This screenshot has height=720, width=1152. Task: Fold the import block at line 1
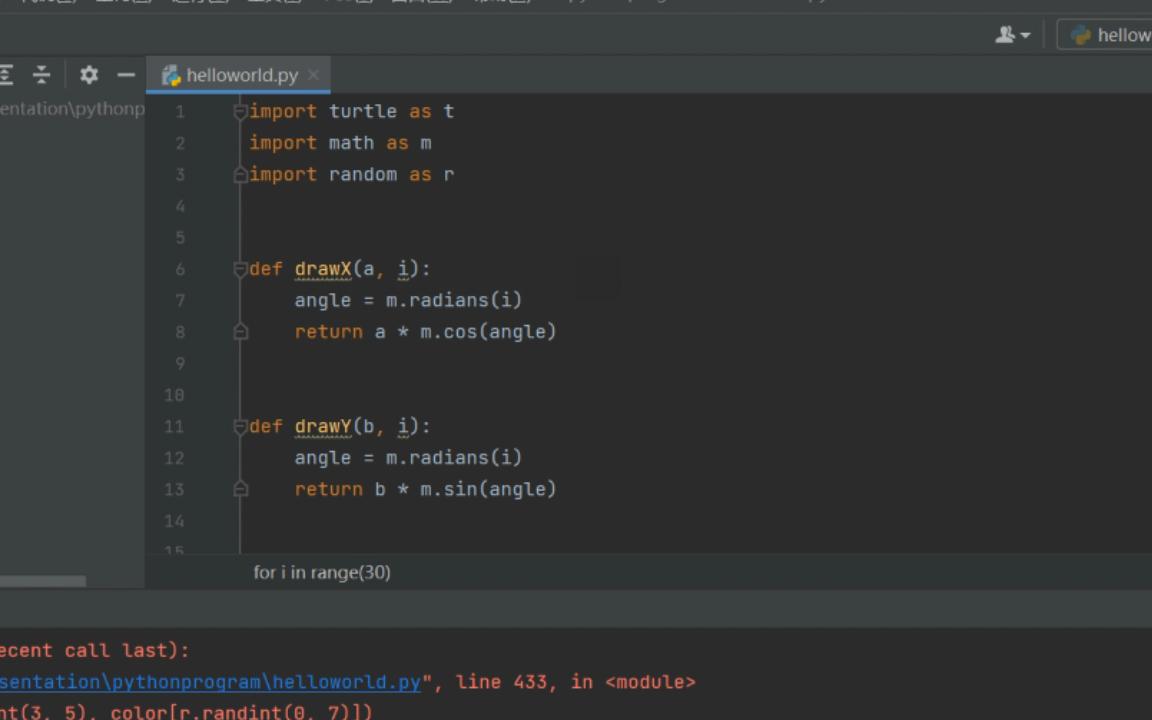(240, 112)
